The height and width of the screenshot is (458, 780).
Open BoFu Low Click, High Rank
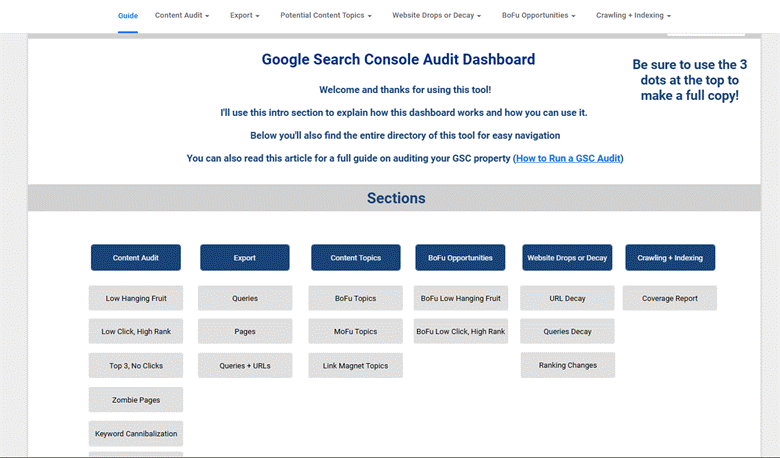click(x=461, y=331)
